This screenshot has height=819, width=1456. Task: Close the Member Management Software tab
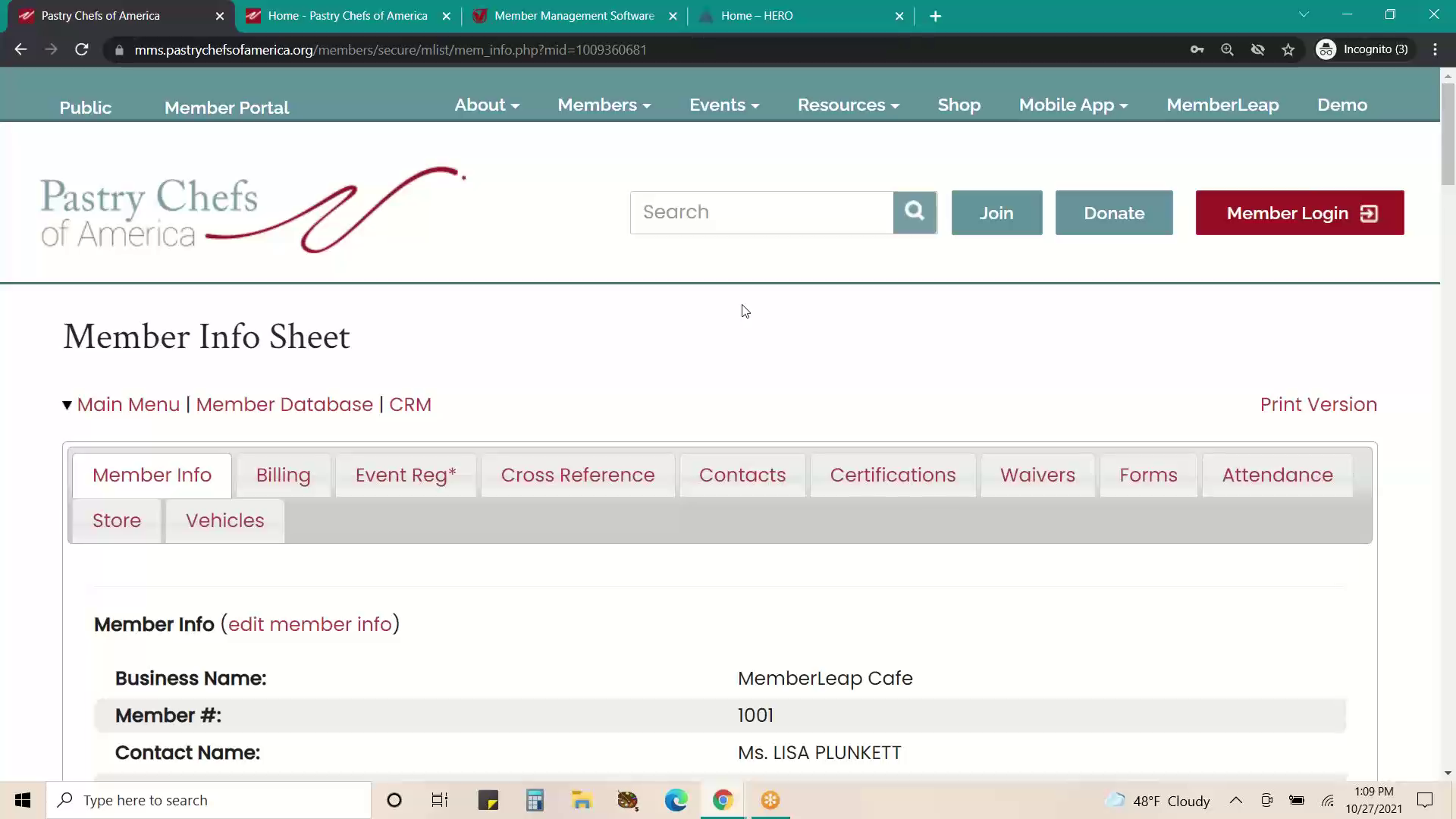[x=673, y=16]
